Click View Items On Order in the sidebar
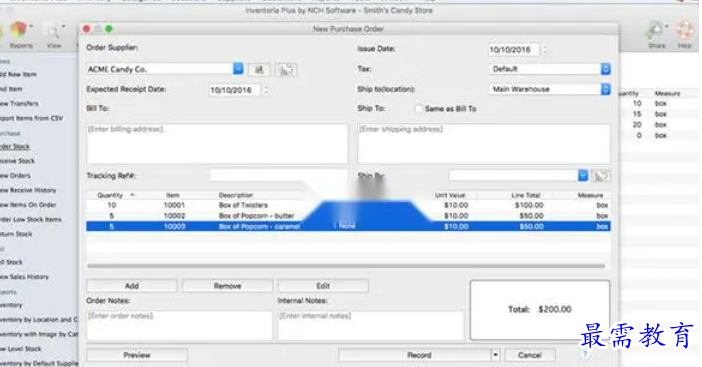Viewport: 702px width, 367px height. (x=28, y=205)
